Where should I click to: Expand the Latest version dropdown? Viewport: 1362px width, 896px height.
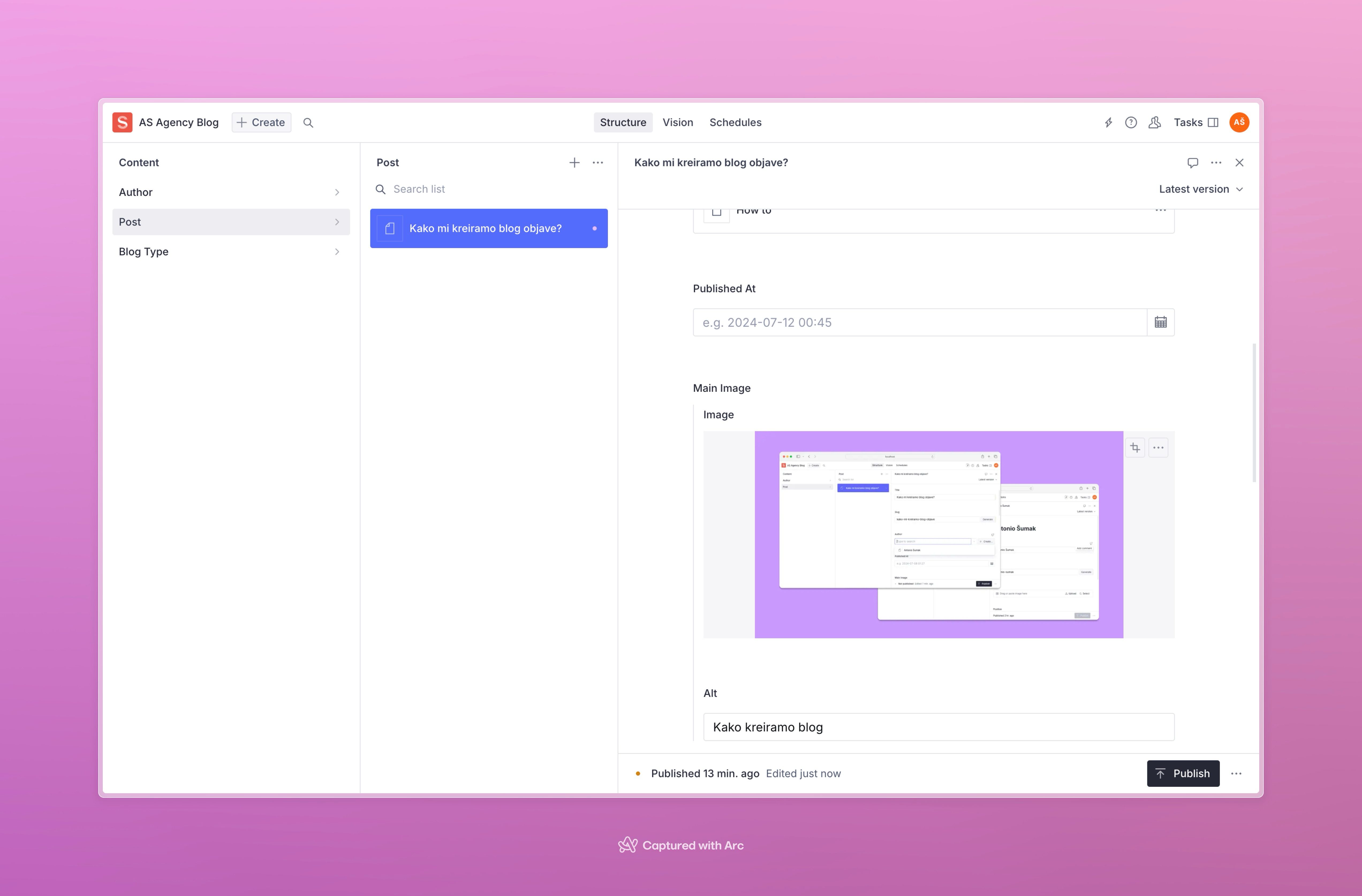(x=1201, y=189)
